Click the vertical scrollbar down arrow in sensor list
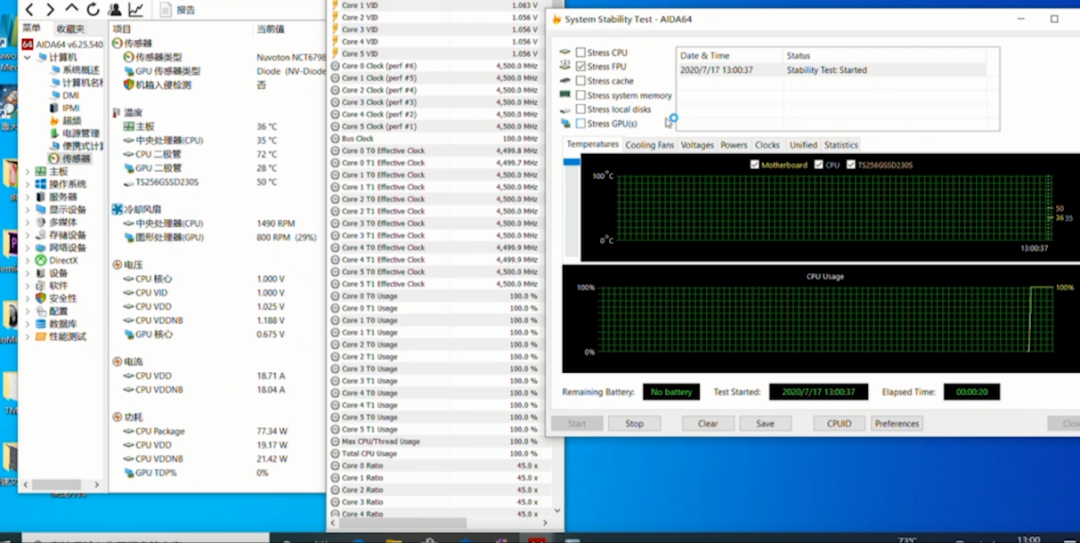The image size is (1080, 543). coord(557,511)
